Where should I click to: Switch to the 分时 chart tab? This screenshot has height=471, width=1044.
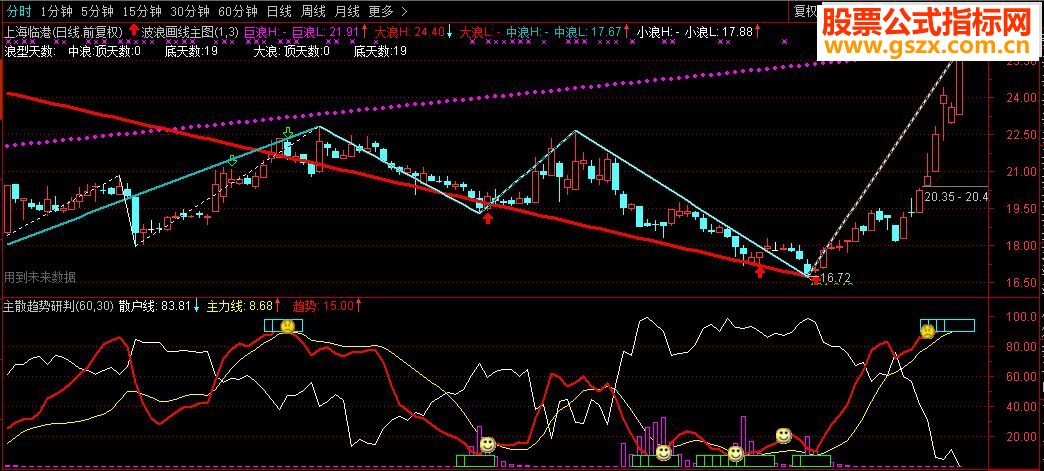19,11
